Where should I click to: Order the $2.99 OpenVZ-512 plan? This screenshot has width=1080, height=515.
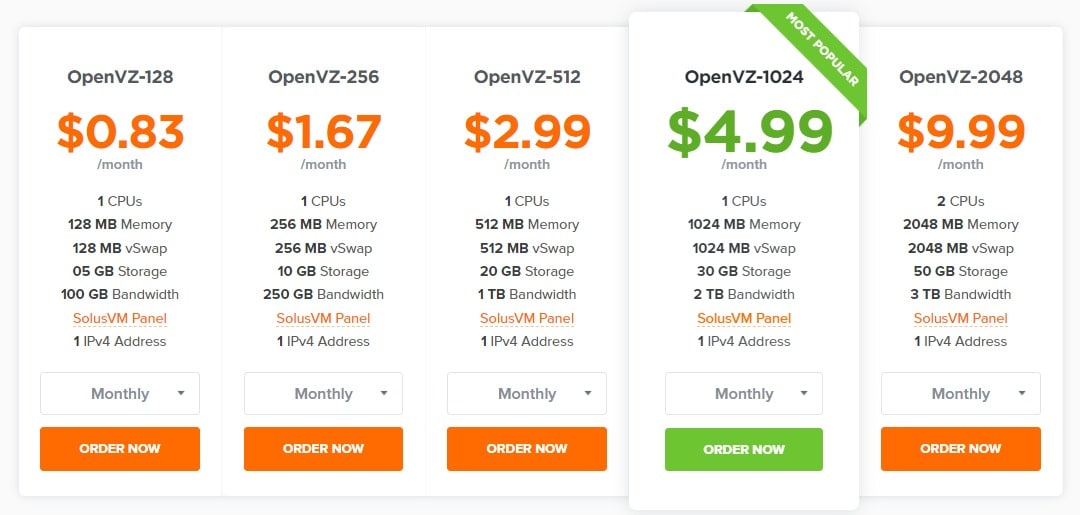click(527, 449)
